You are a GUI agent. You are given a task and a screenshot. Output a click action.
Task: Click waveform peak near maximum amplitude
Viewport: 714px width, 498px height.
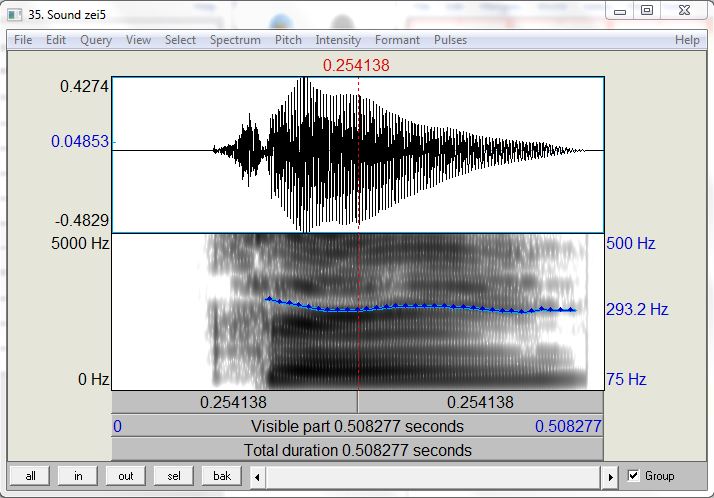pyautogui.click(x=305, y=80)
